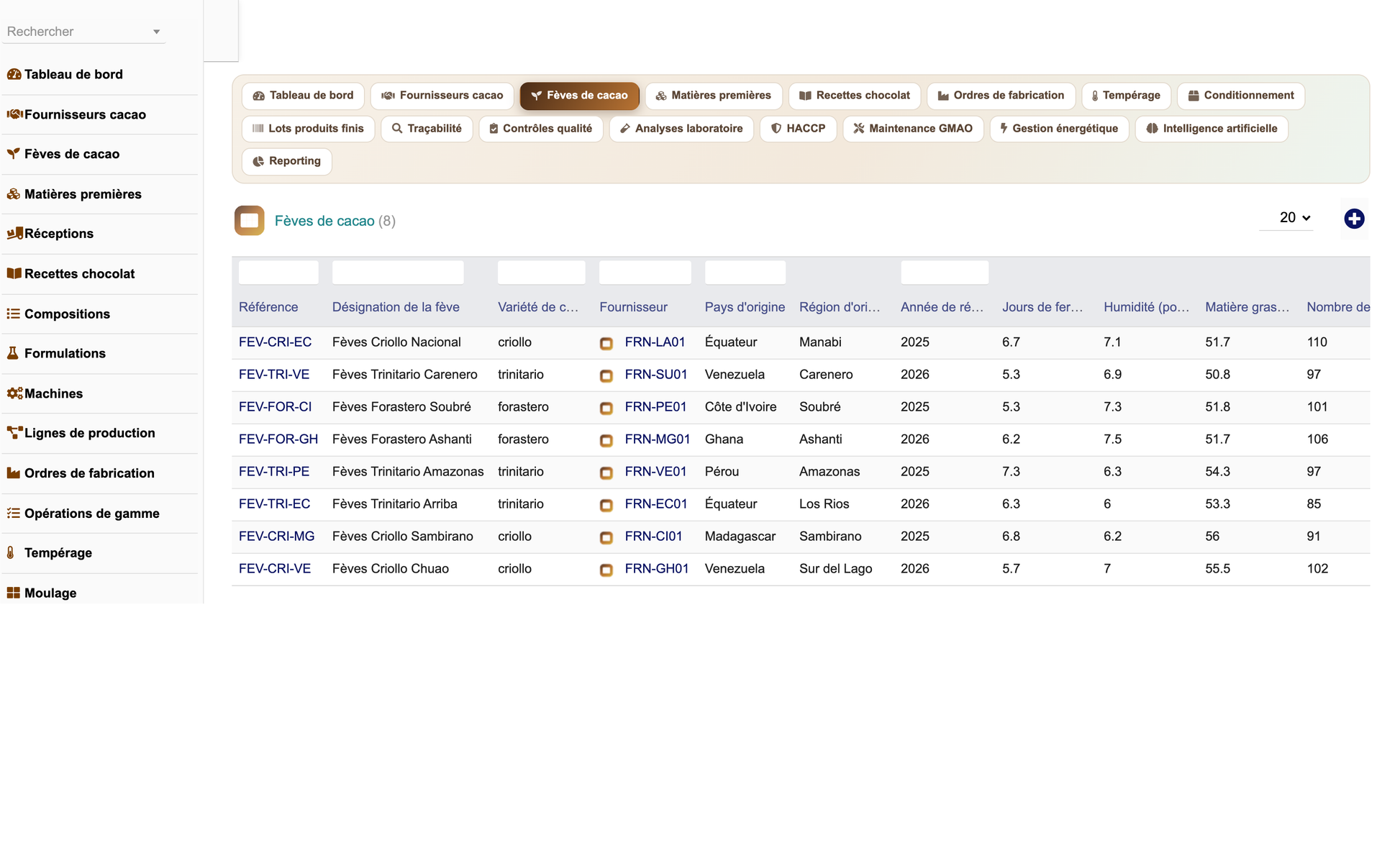Switch to the Fournisseurs cacao tab
The height and width of the screenshot is (866, 1400).
[x=442, y=96]
